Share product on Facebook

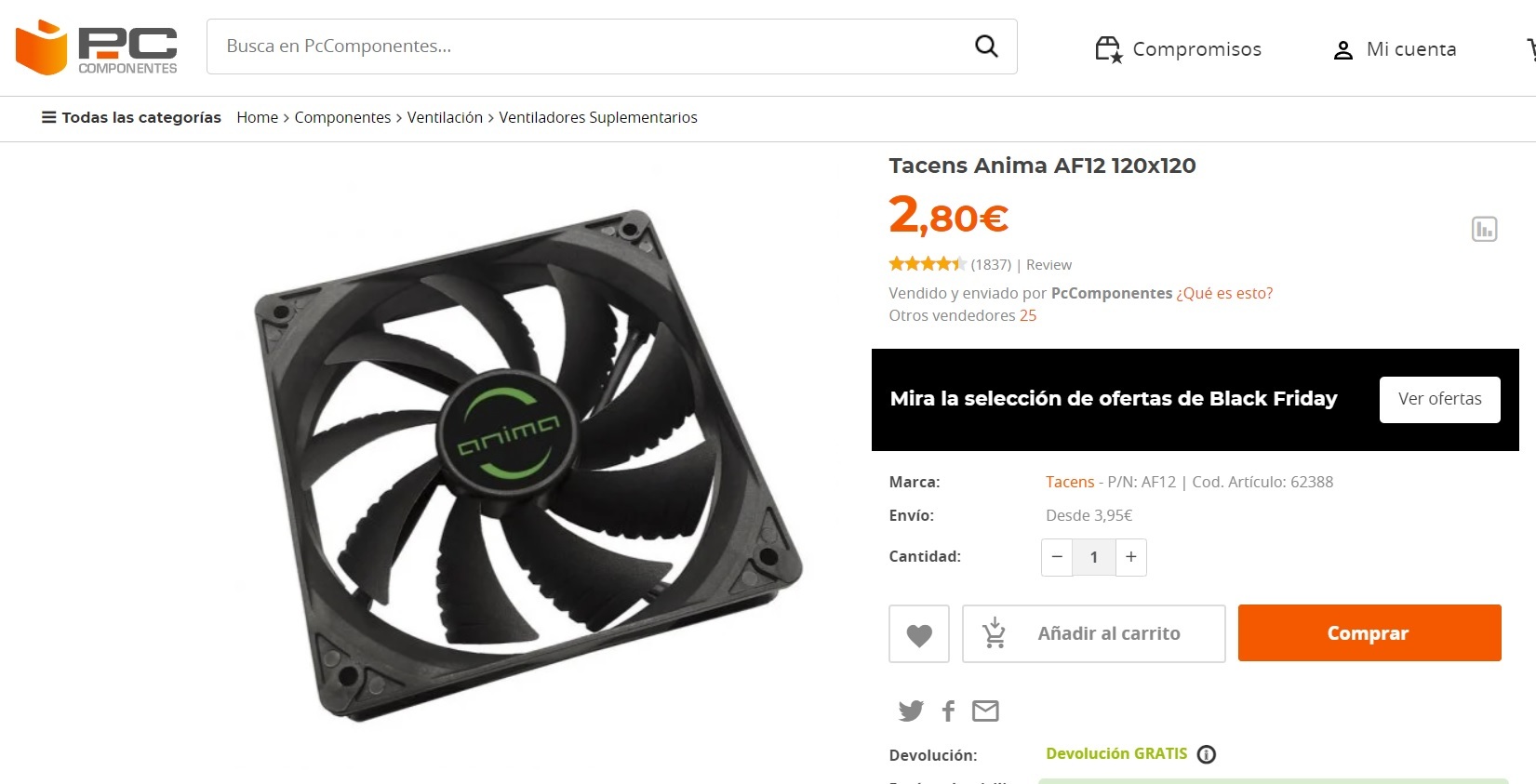[x=948, y=711]
